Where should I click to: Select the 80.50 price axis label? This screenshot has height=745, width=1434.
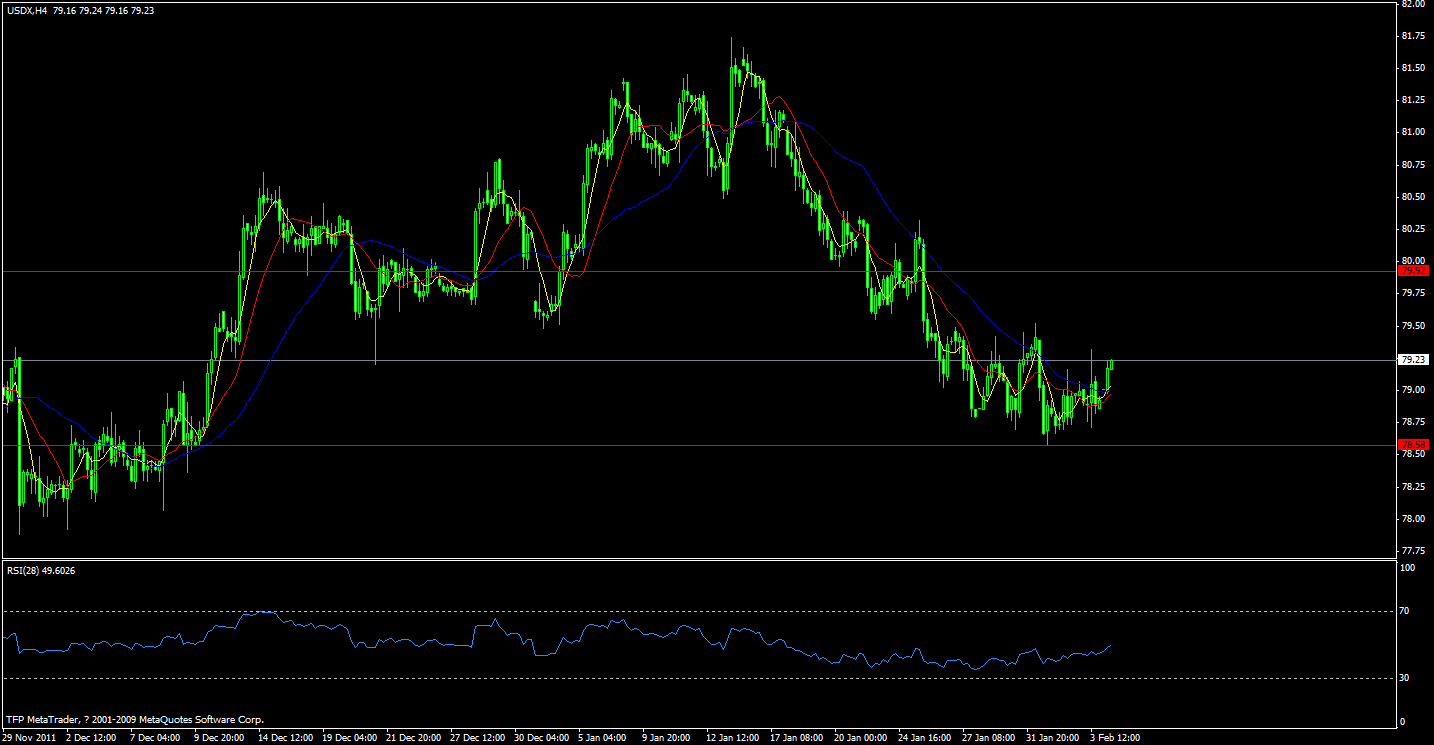point(1413,197)
